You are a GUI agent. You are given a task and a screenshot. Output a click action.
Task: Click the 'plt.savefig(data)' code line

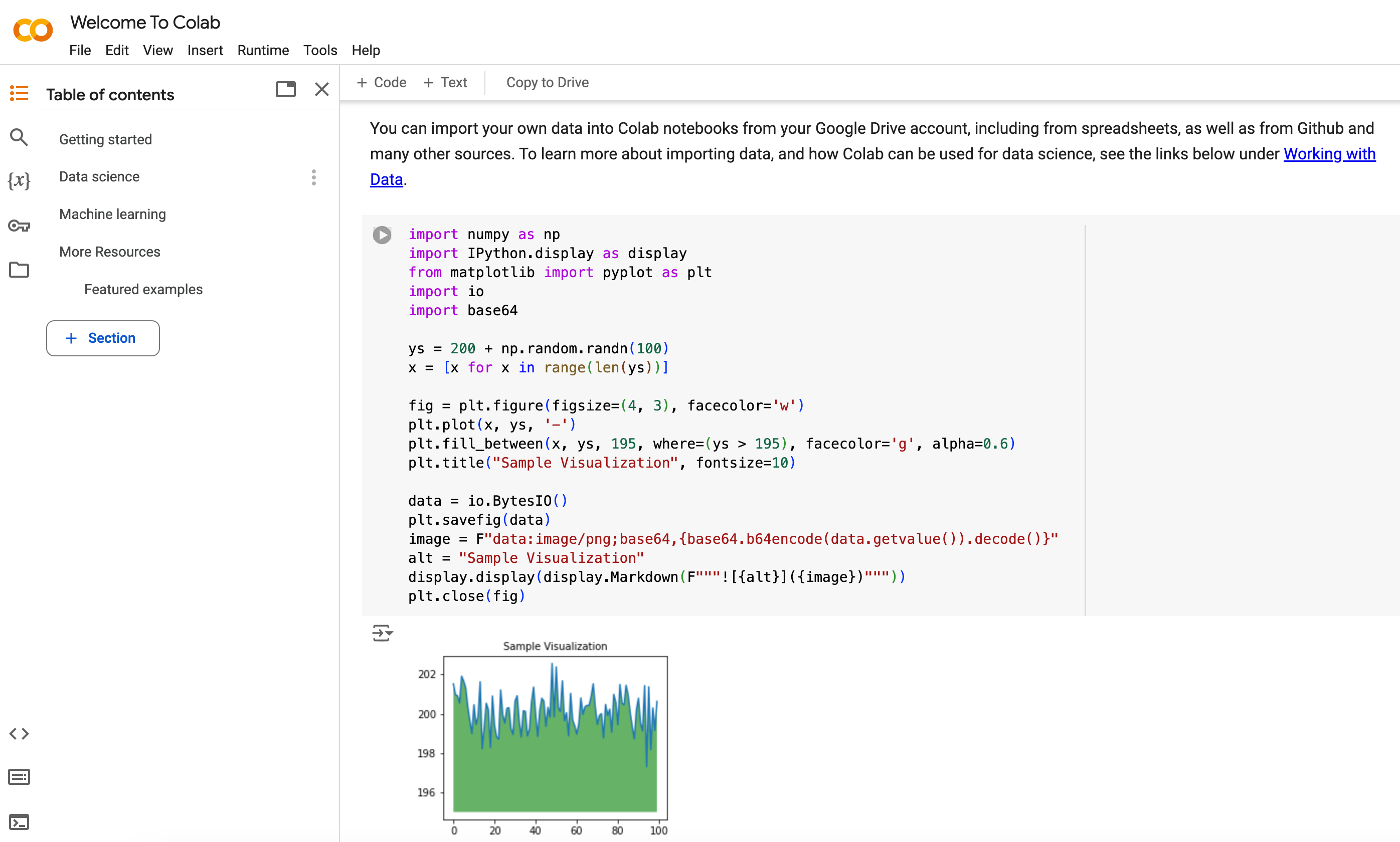click(x=479, y=520)
